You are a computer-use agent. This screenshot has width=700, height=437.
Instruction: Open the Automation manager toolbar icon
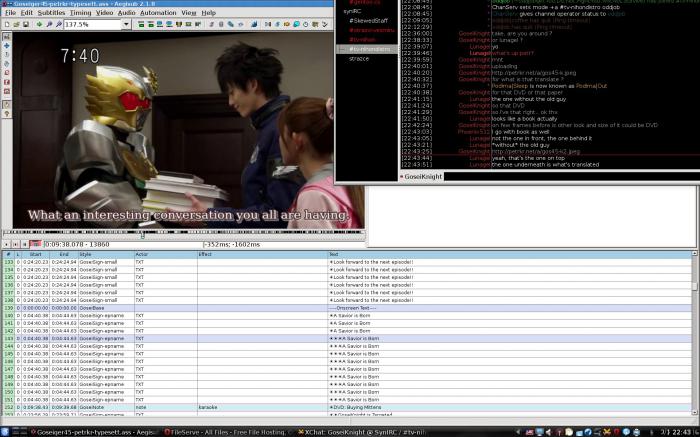click(x=254, y=24)
